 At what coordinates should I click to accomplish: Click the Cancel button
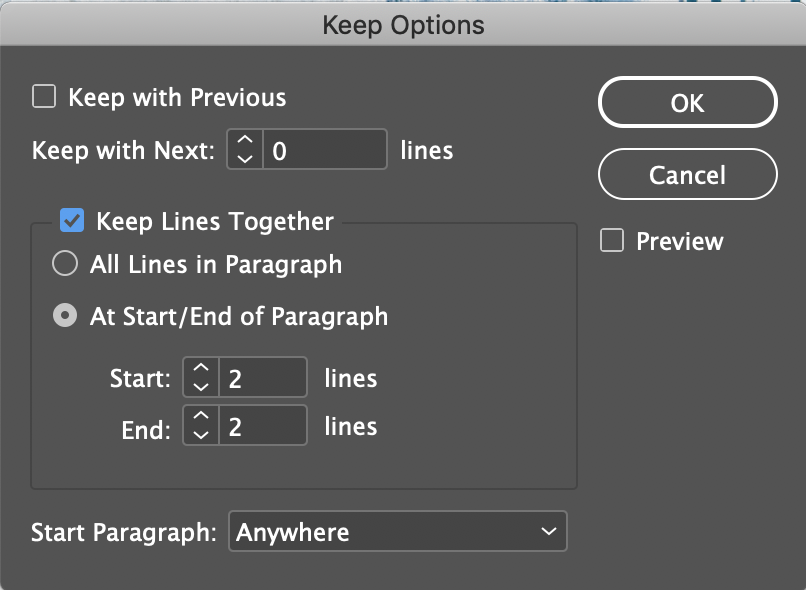coord(687,174)
